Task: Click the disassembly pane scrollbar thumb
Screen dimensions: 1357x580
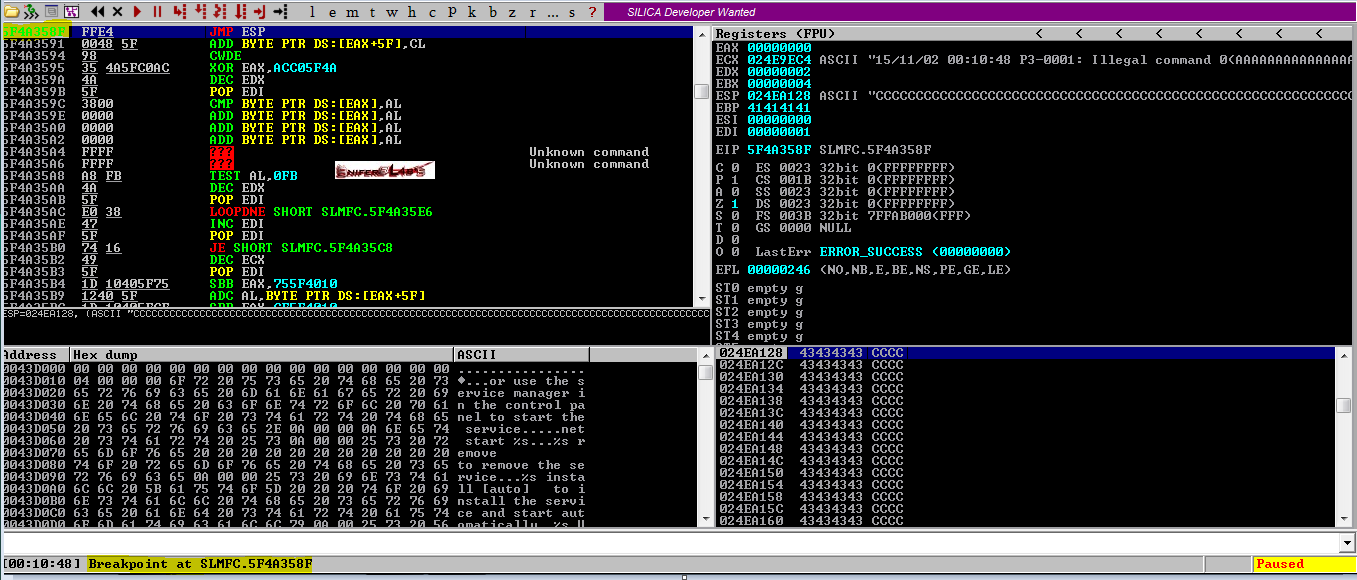Action: (x=703, y=92)
